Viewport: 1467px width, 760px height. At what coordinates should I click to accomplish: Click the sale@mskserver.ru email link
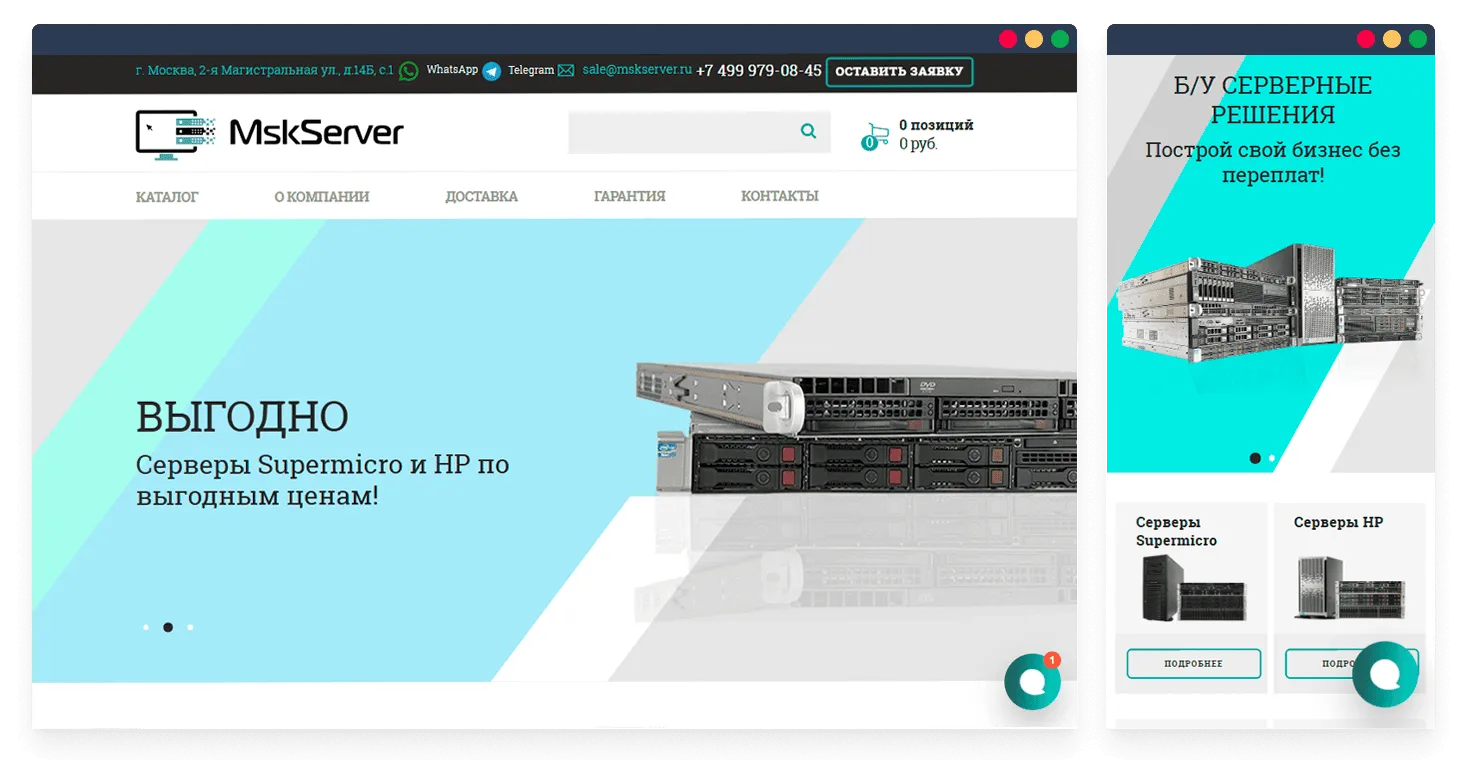tap(637, 70)
